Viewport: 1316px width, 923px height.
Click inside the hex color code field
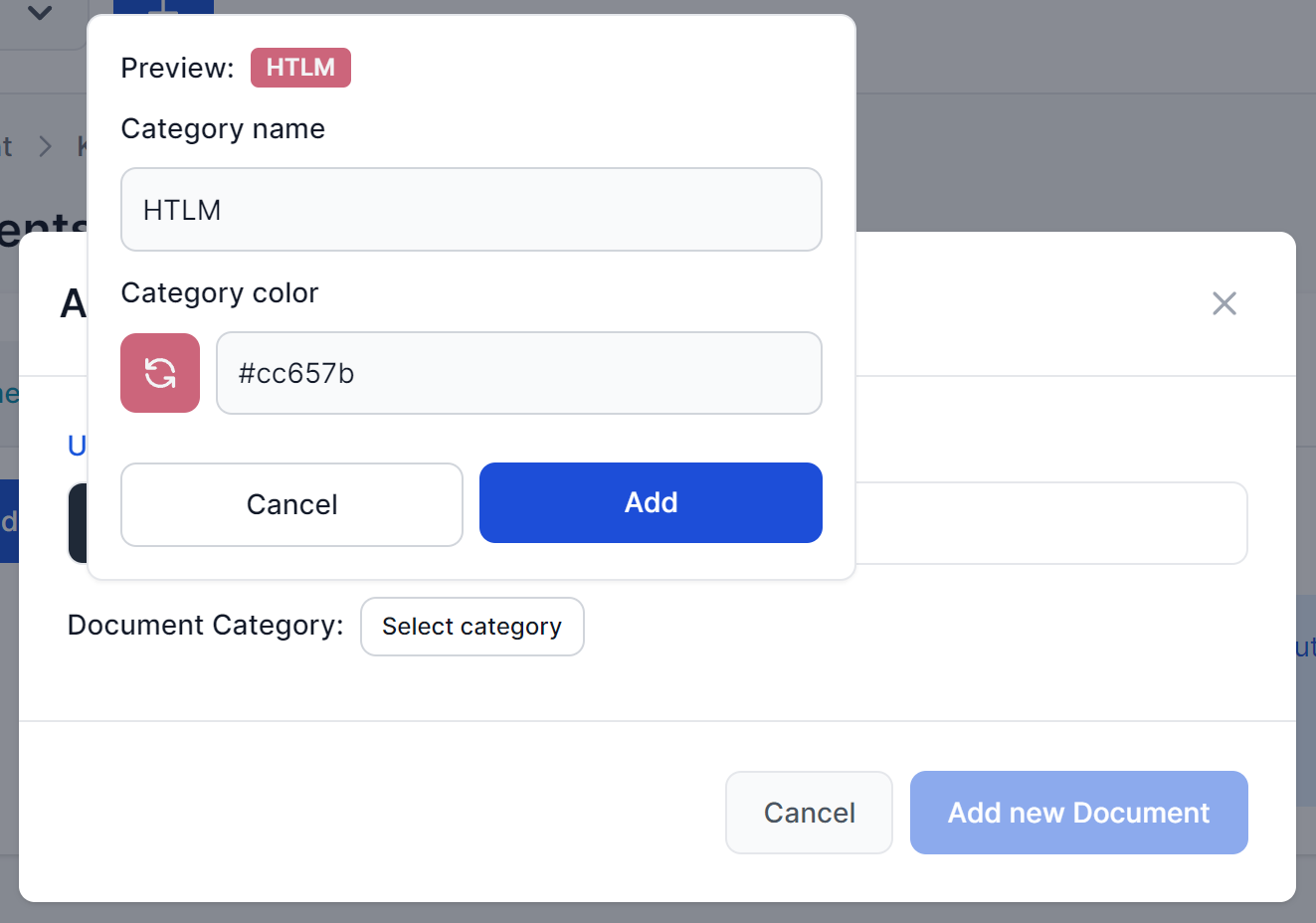pyautogui.click(x=519, y=373)
